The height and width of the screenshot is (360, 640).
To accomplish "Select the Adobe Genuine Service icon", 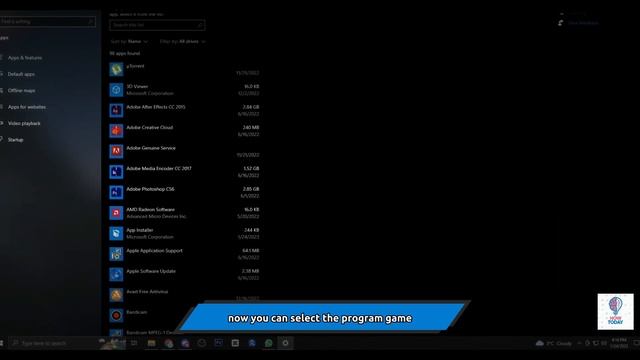I will coord(116,151).
